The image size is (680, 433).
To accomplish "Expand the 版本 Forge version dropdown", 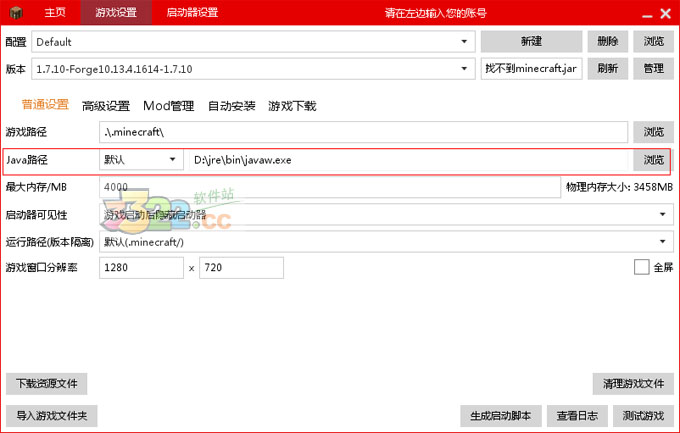I will point(253,69).
